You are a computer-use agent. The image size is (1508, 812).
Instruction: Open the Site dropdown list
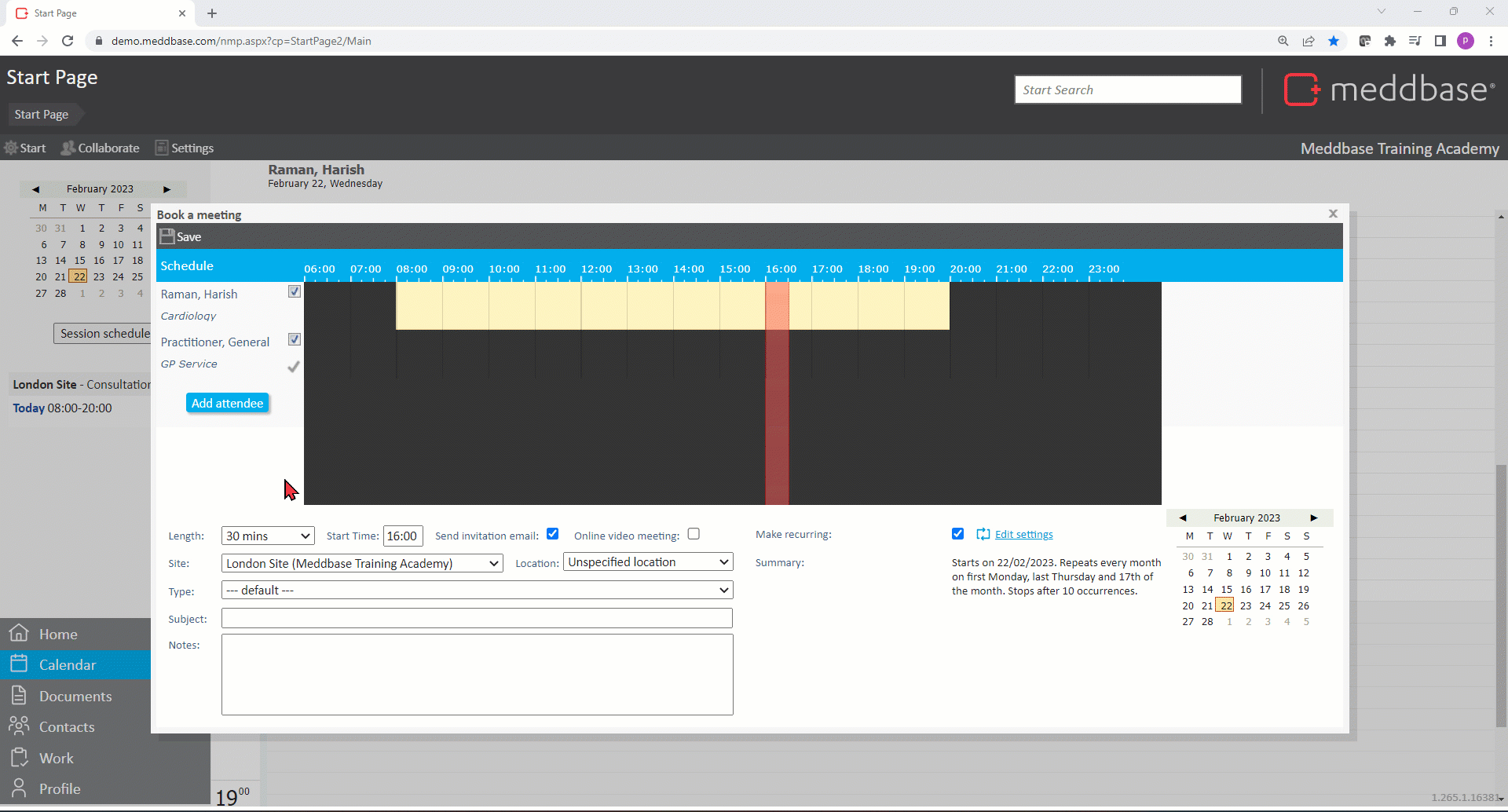(362, 563)
